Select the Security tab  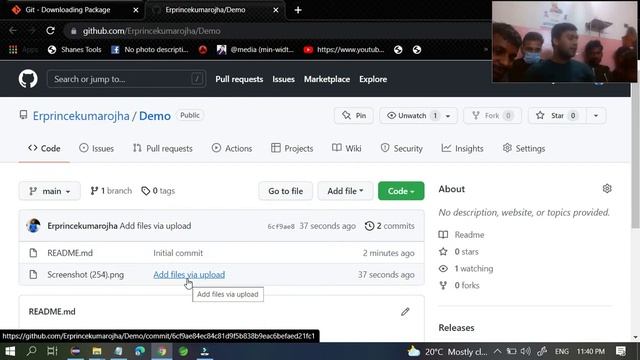(401, 149)
